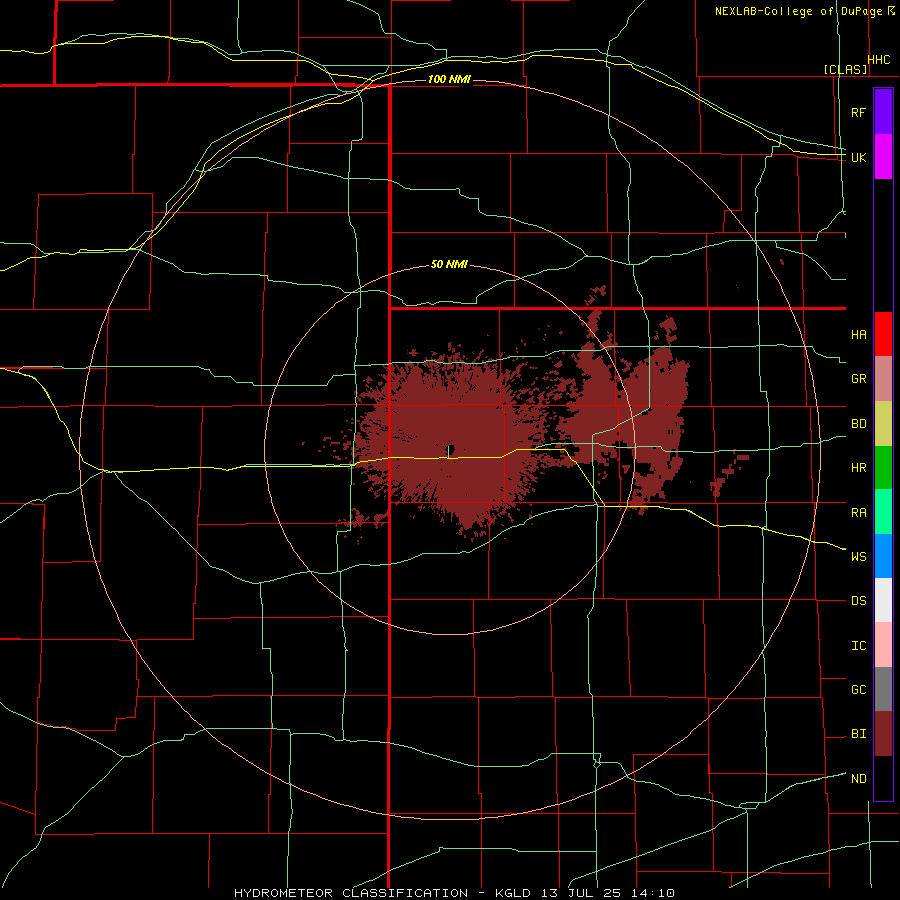Click the HA red legend swatch

(883, 334)
